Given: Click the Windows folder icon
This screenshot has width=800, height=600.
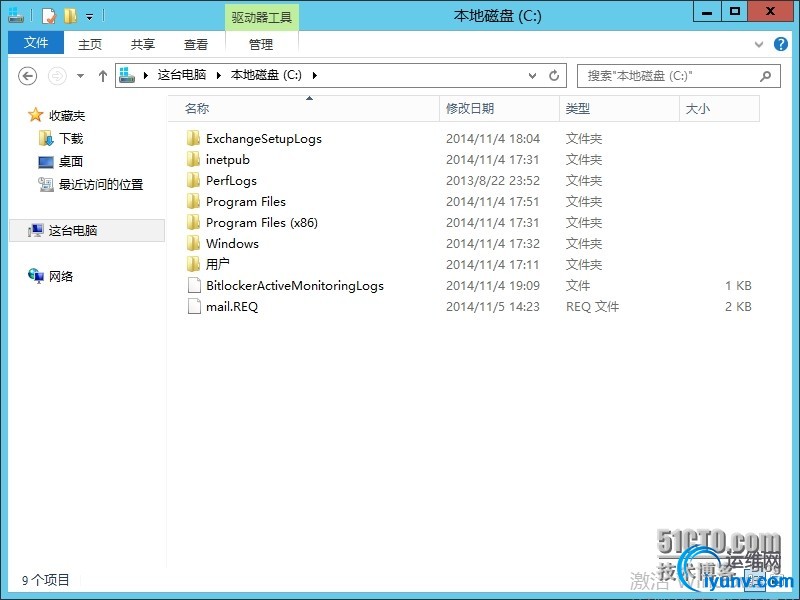Looking at the screenshot, I should (193, 243).
